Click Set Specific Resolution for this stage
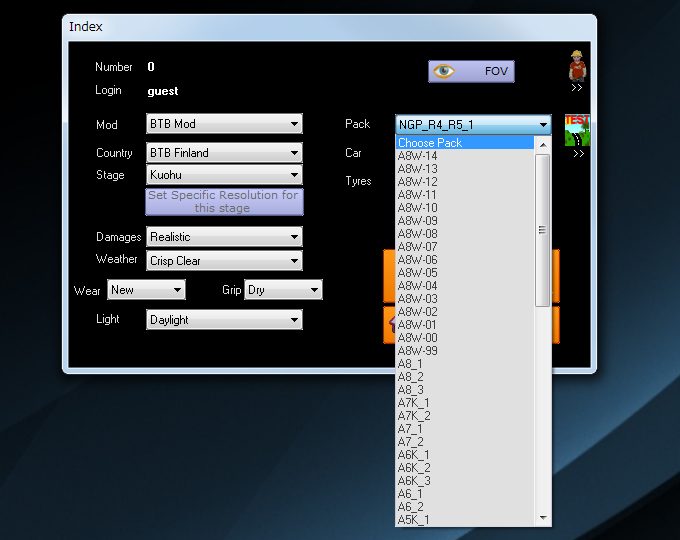The image size is (680, 540). [223, 201]
